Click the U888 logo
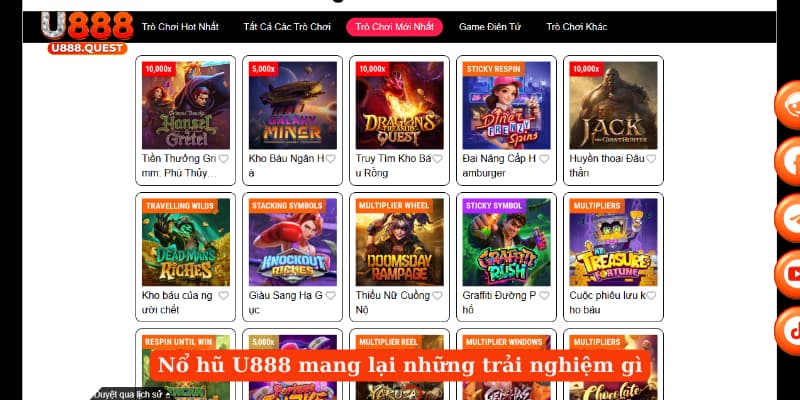800x400 pixels. point(87,33)
